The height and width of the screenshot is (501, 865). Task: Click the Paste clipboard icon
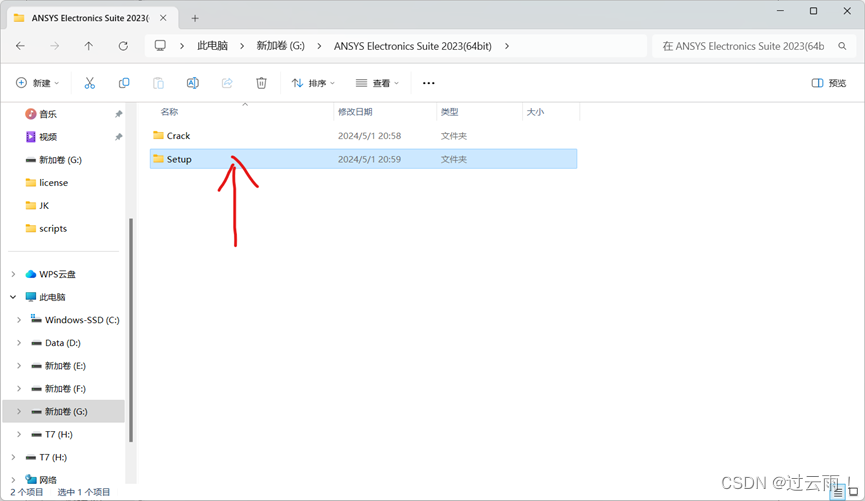coord(158,83)
